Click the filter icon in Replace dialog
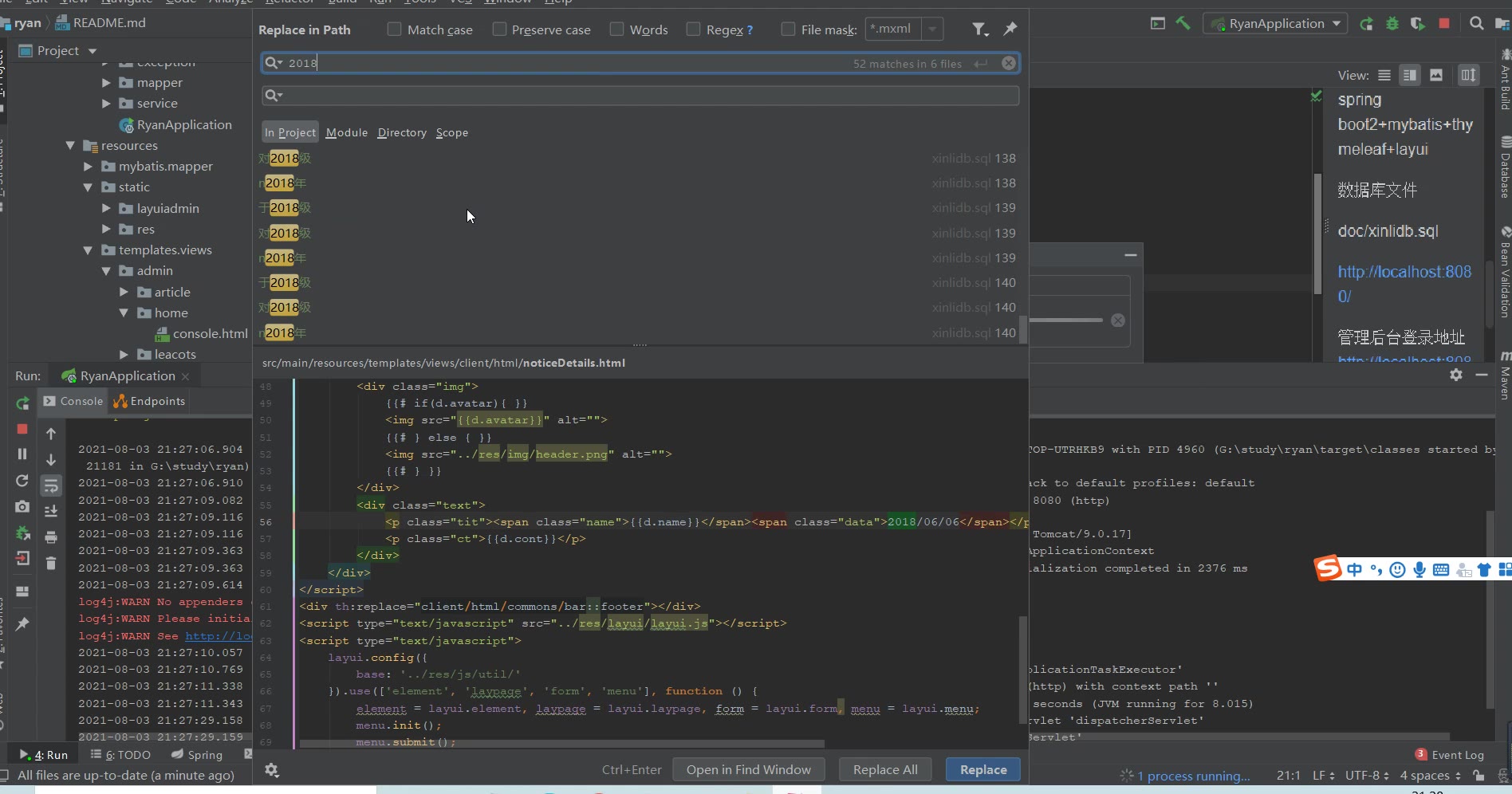The width and height of the screenshot is (1512, 794). point(979,29)
